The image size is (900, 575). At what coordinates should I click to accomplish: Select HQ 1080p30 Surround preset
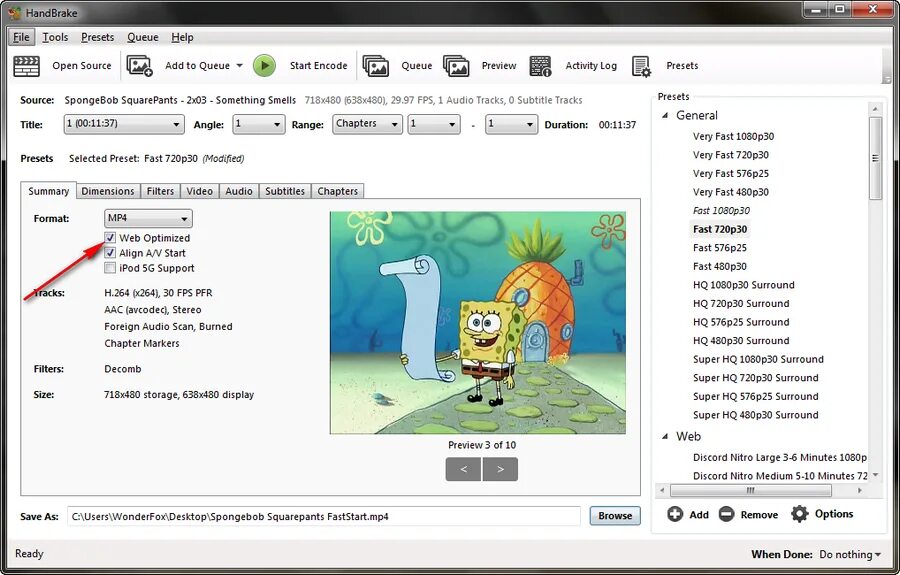tap(743, 285)
